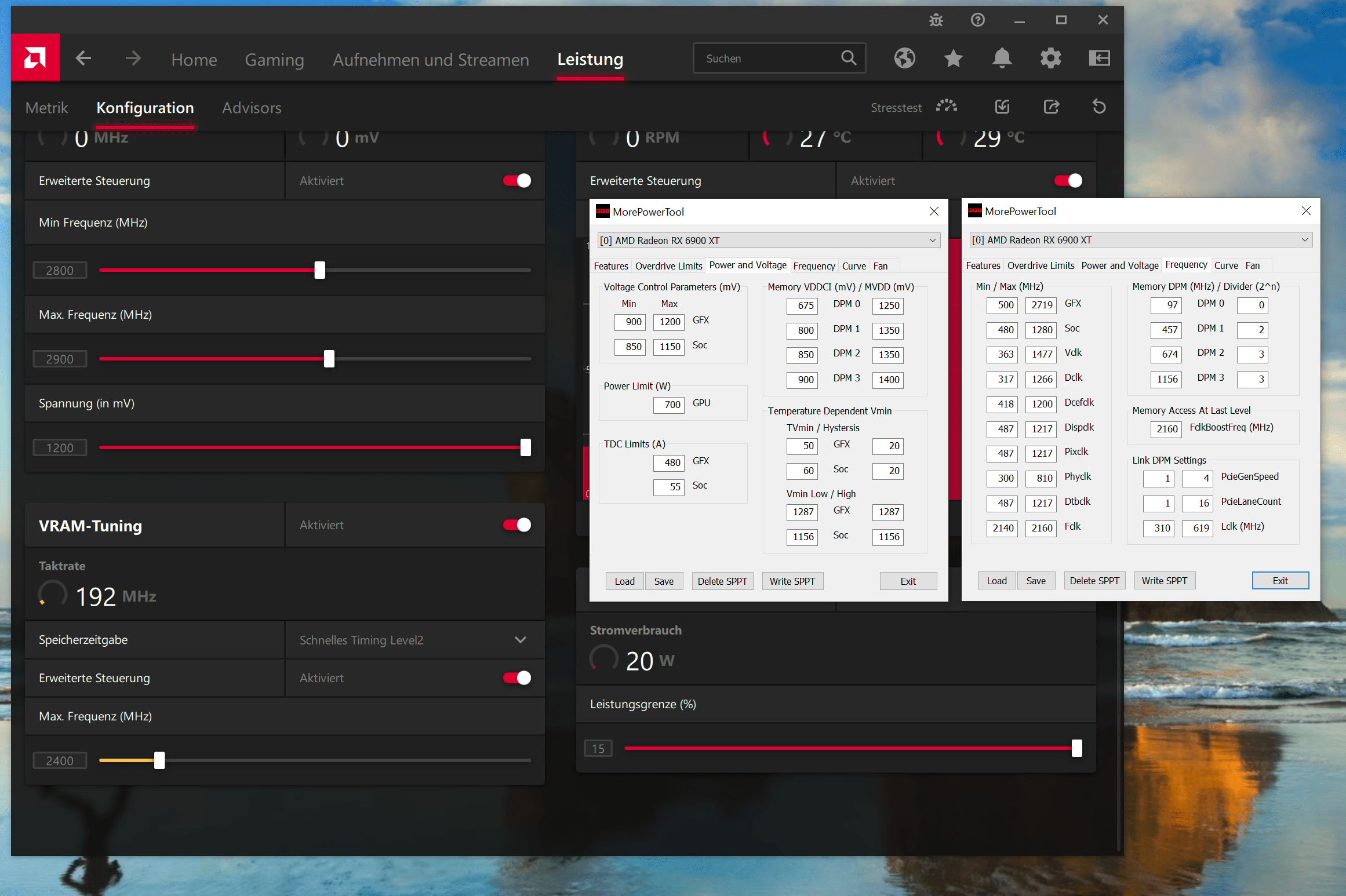Open notifications bell icon
The width and height of the screenshot is (1346, 896).
coord(1002,58)
